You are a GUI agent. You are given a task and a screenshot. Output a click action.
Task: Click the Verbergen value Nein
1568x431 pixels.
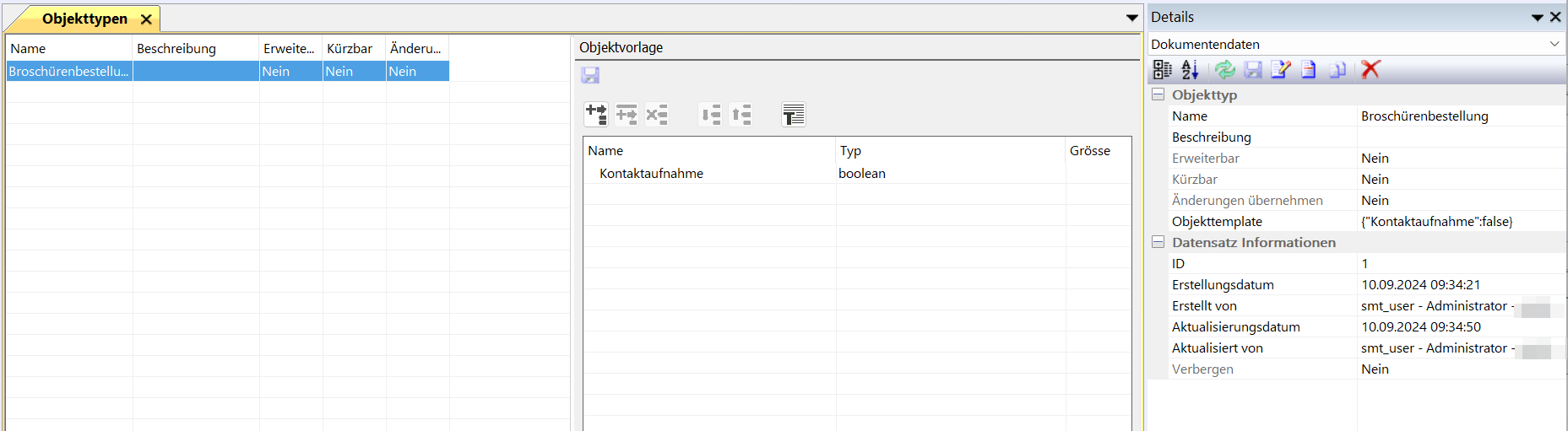[1461, 369]
